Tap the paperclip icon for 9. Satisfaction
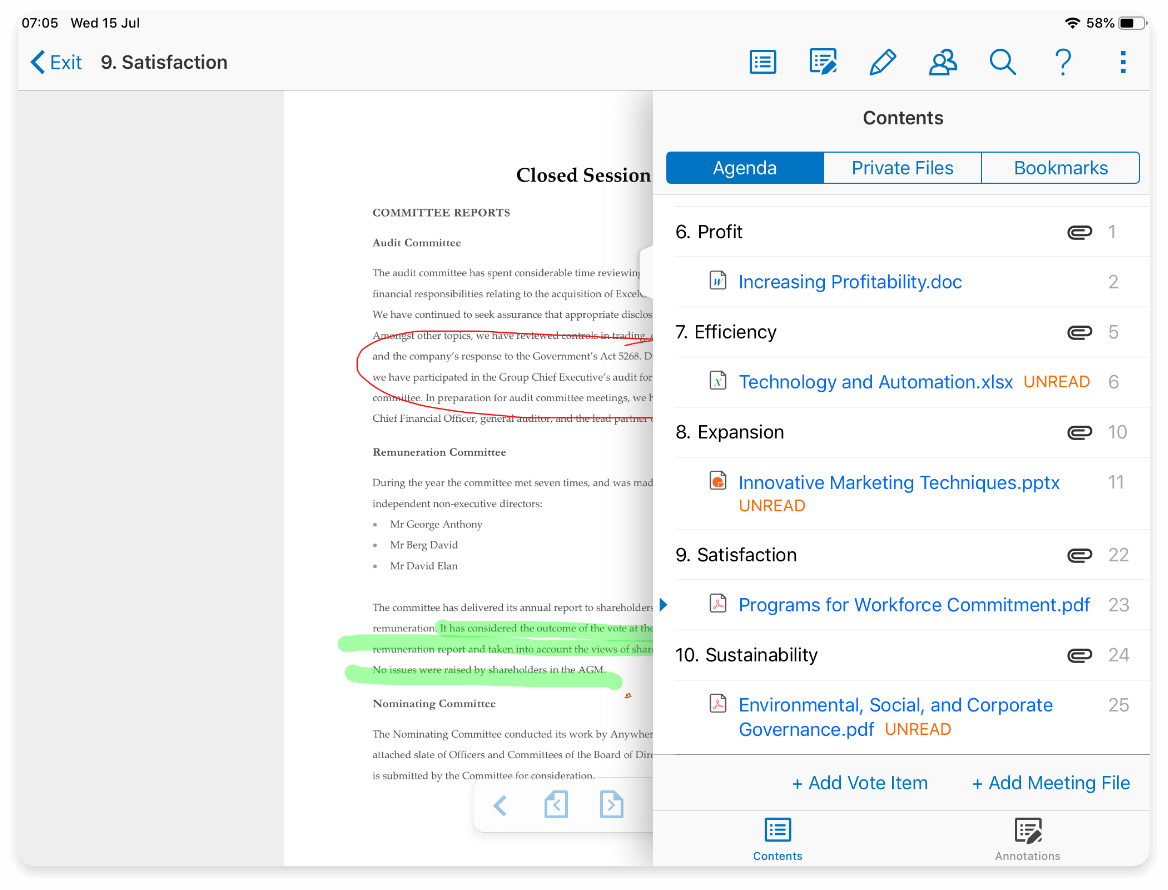 point(1079,555)
